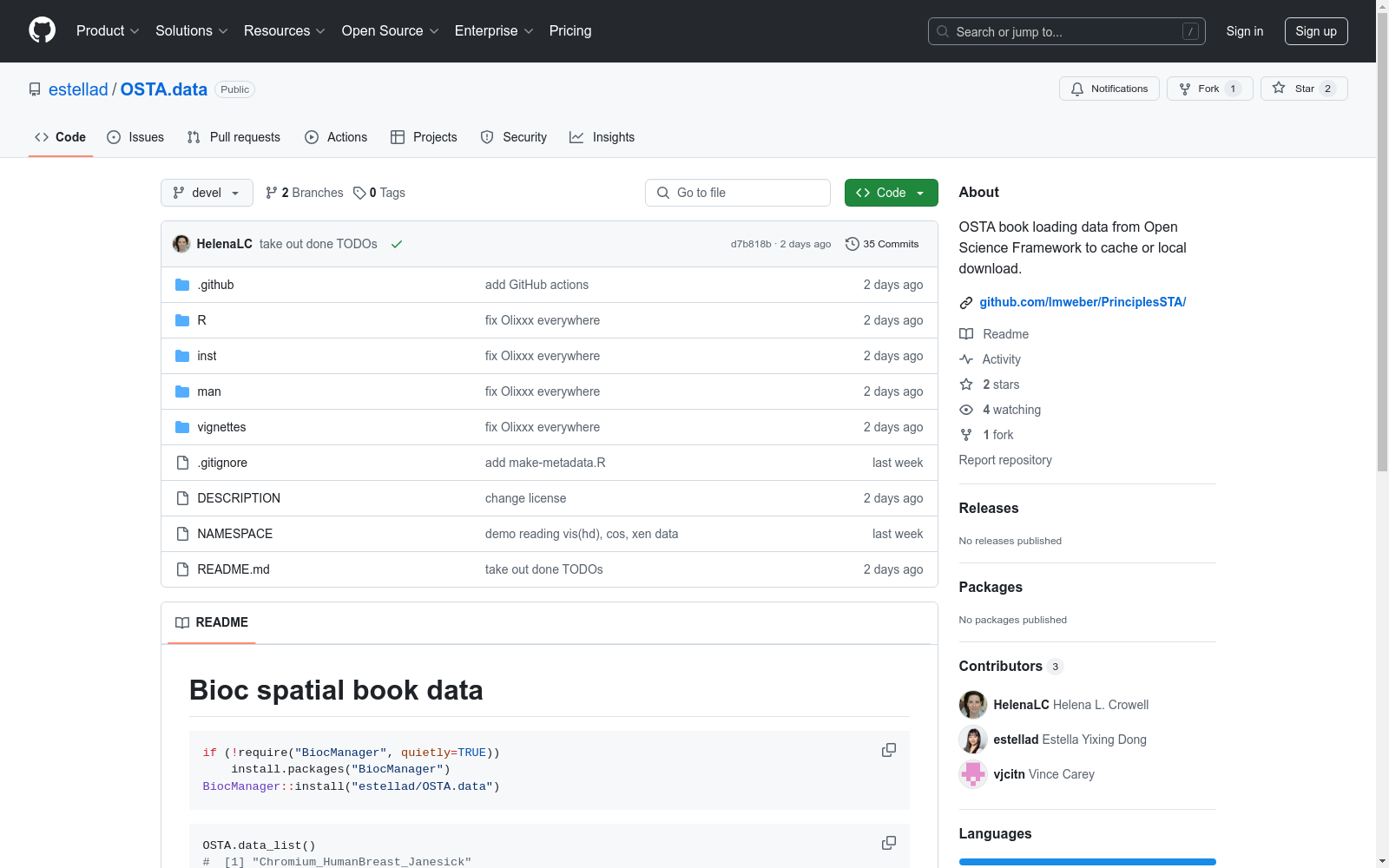Click the history clock icon by 35 Commits
The image size is (1389, 868).
(x=852, y=244)
